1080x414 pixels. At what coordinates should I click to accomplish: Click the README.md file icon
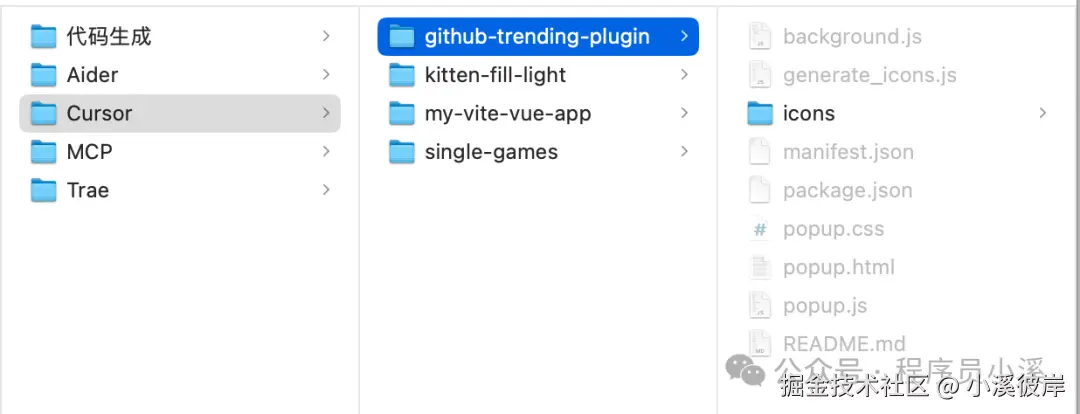point(760,344)
